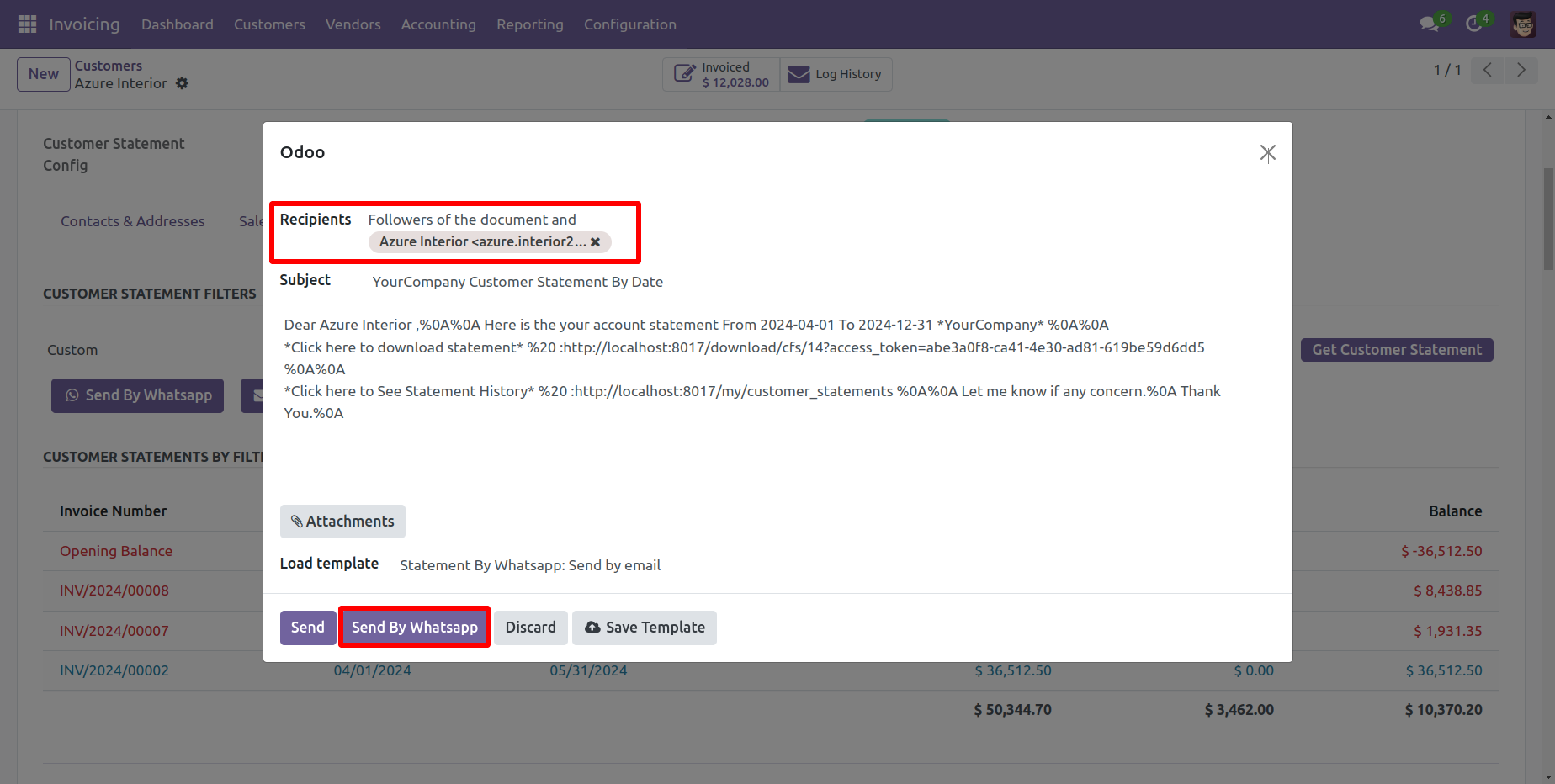This screenshot has height=784, width=1555.
Task: Click the New record button
Action: [44, 74]
